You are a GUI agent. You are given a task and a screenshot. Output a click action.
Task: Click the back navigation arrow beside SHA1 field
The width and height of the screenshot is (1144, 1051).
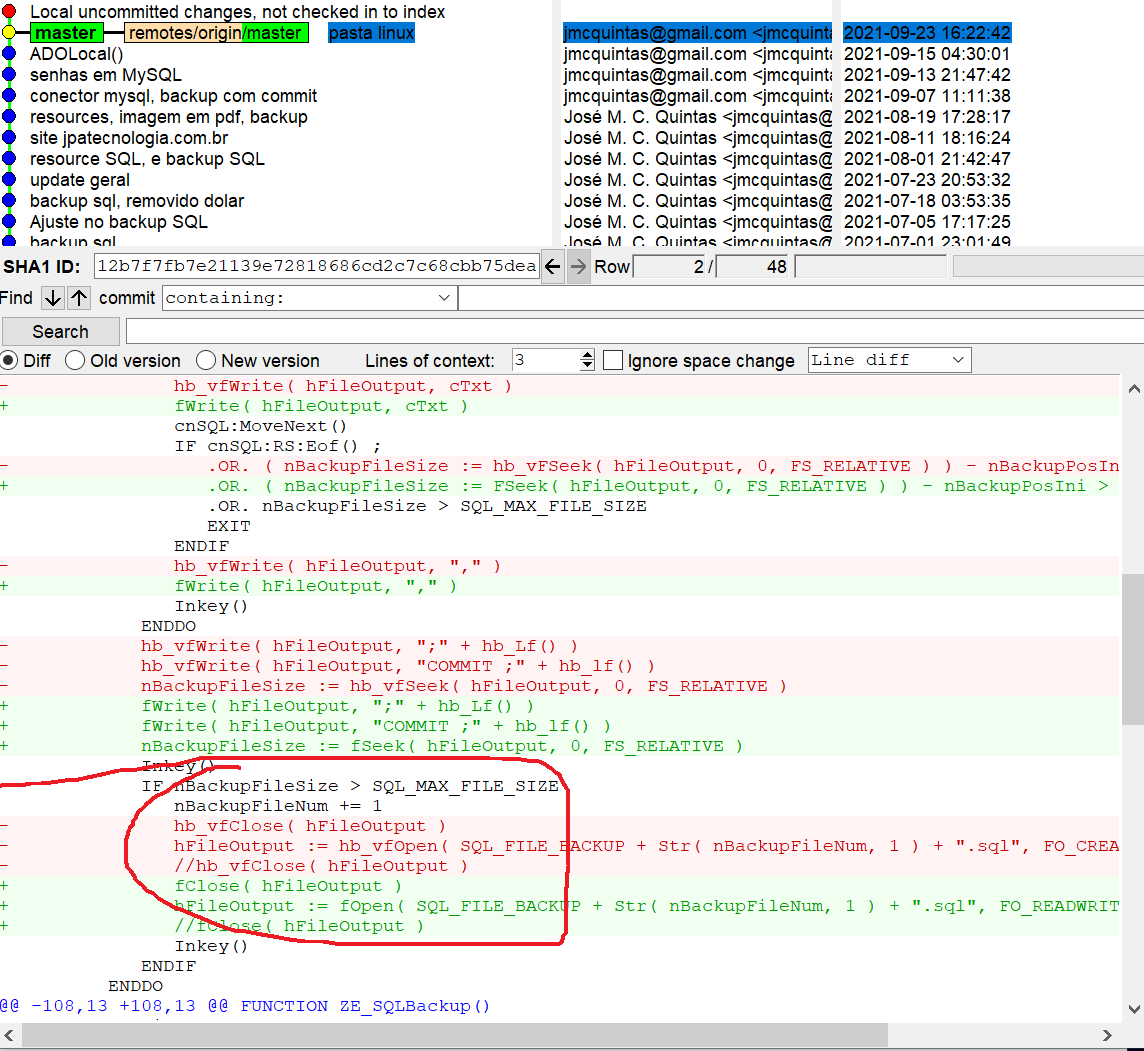553,267
